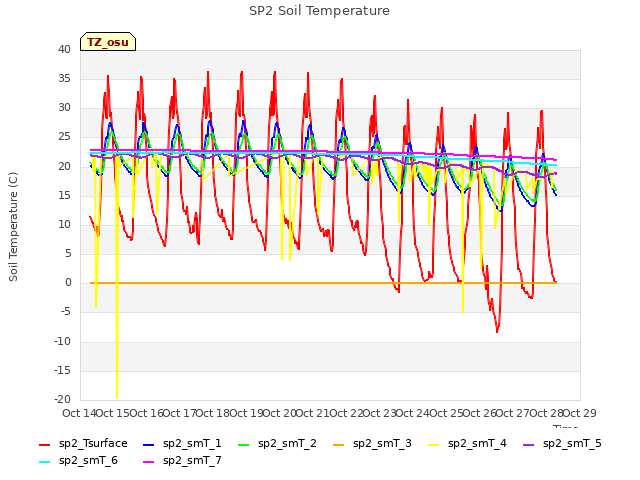Click the 20 y-axis tick label
Screen dimensions: 640x480
pyautogui.click(x=64, y=166)
